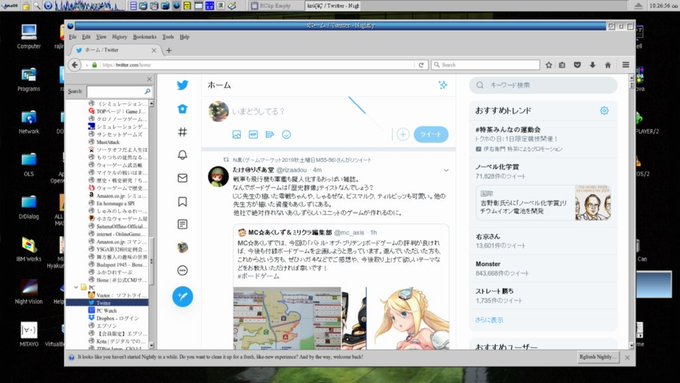This screenshot has width=680, height=383.
Task: Open the Downloads arrow icon
Action: (592, 65)
